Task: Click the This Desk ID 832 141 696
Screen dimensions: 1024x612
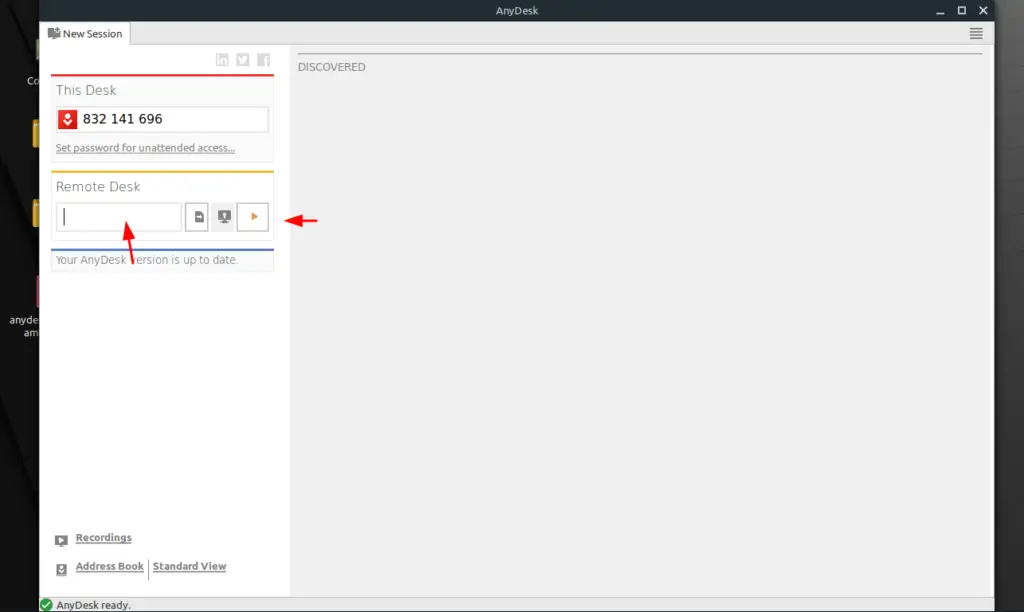Action: [123, 119]
